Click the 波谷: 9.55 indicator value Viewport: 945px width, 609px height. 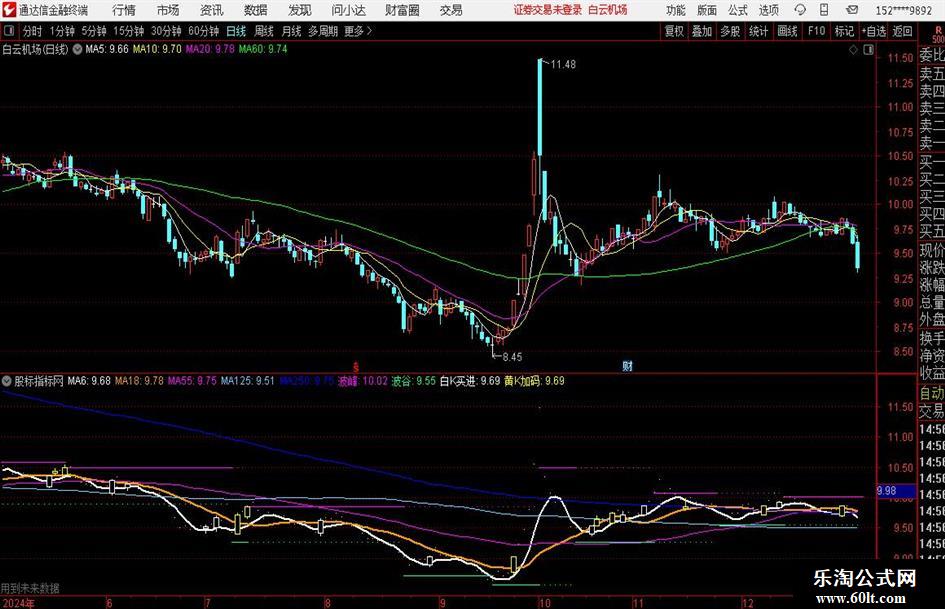click(413, 381)
